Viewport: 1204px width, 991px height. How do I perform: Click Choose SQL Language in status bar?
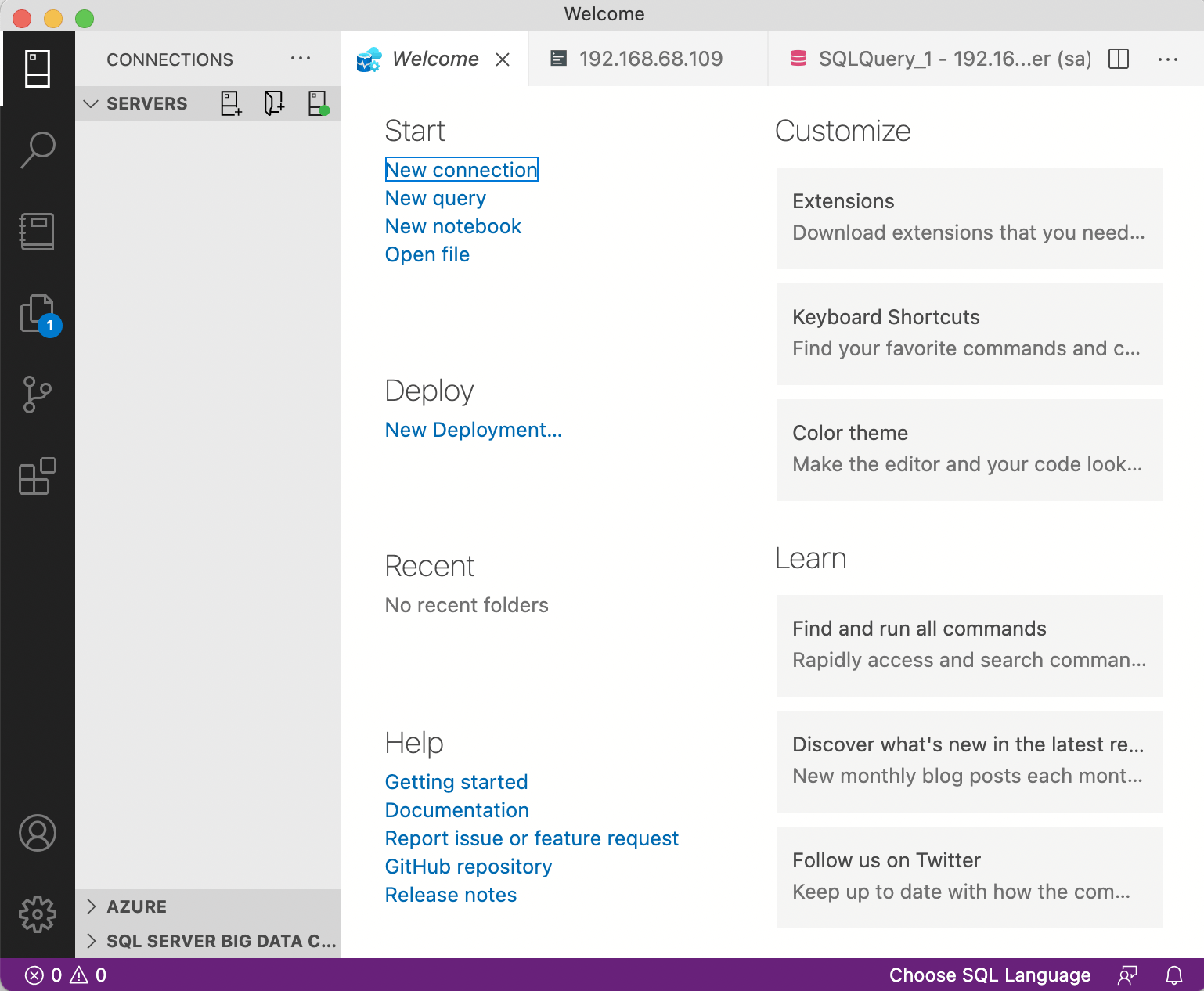coord(990,975)
